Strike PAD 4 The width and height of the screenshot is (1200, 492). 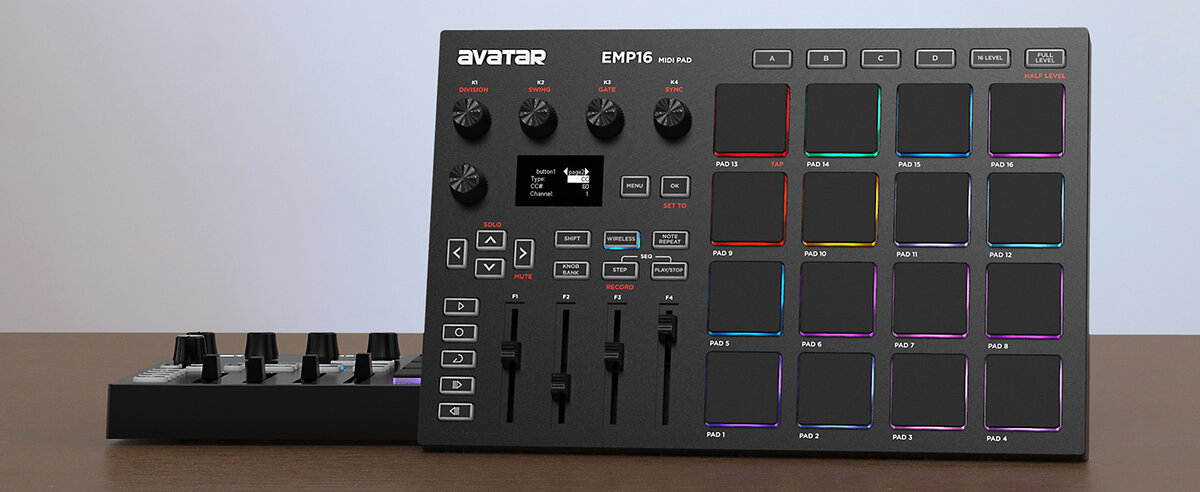click(1023, 392)
